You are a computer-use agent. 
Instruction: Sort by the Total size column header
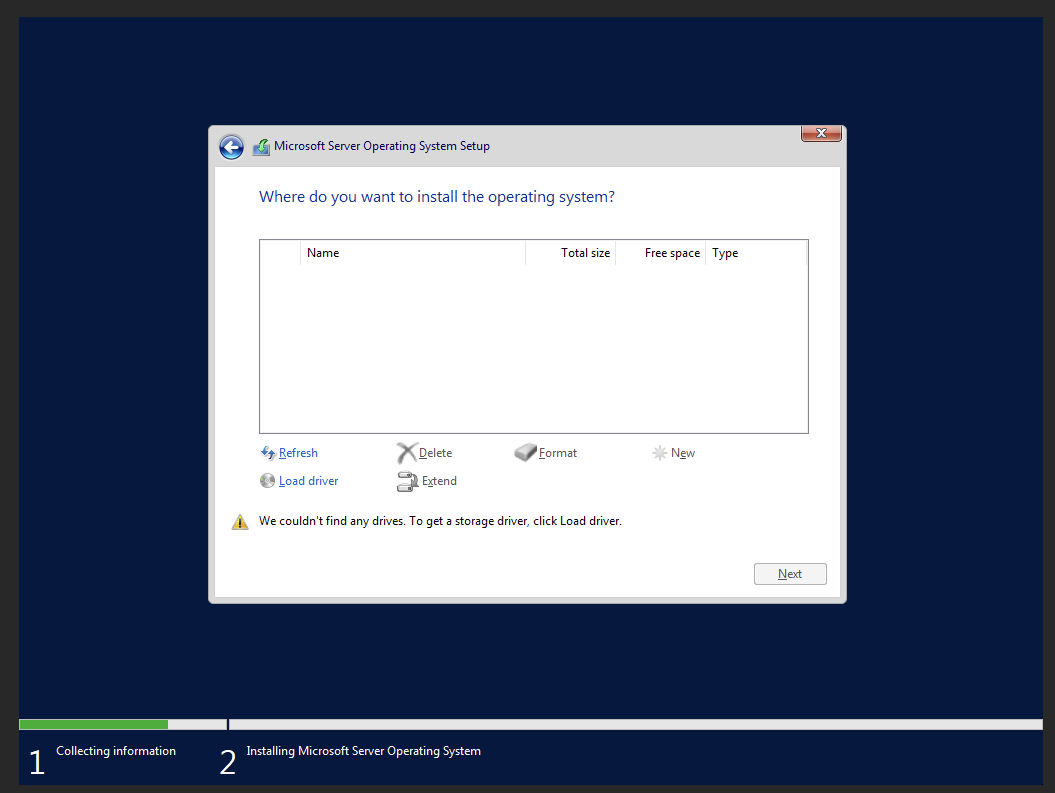(570, 253)
